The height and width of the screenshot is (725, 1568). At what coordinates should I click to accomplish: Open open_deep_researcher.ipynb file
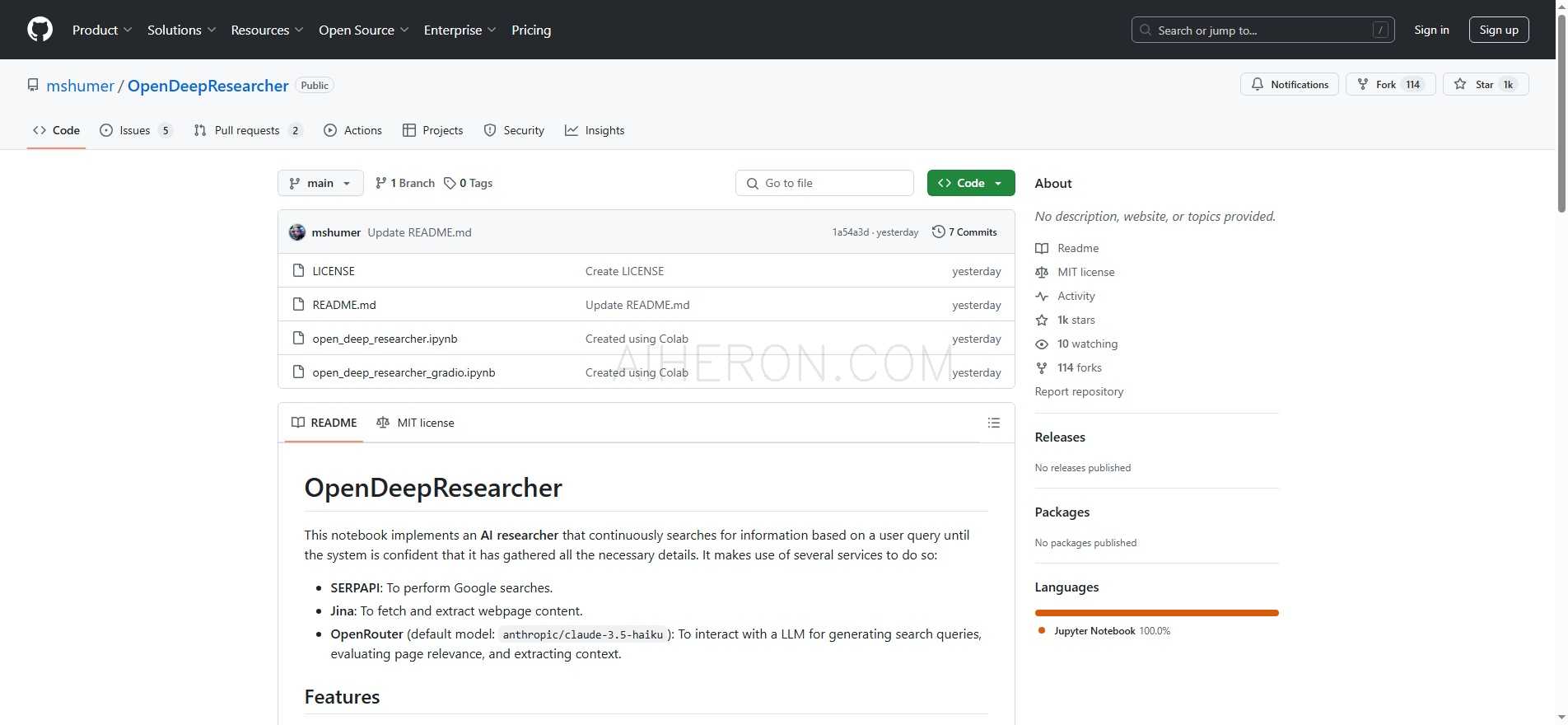385,339
